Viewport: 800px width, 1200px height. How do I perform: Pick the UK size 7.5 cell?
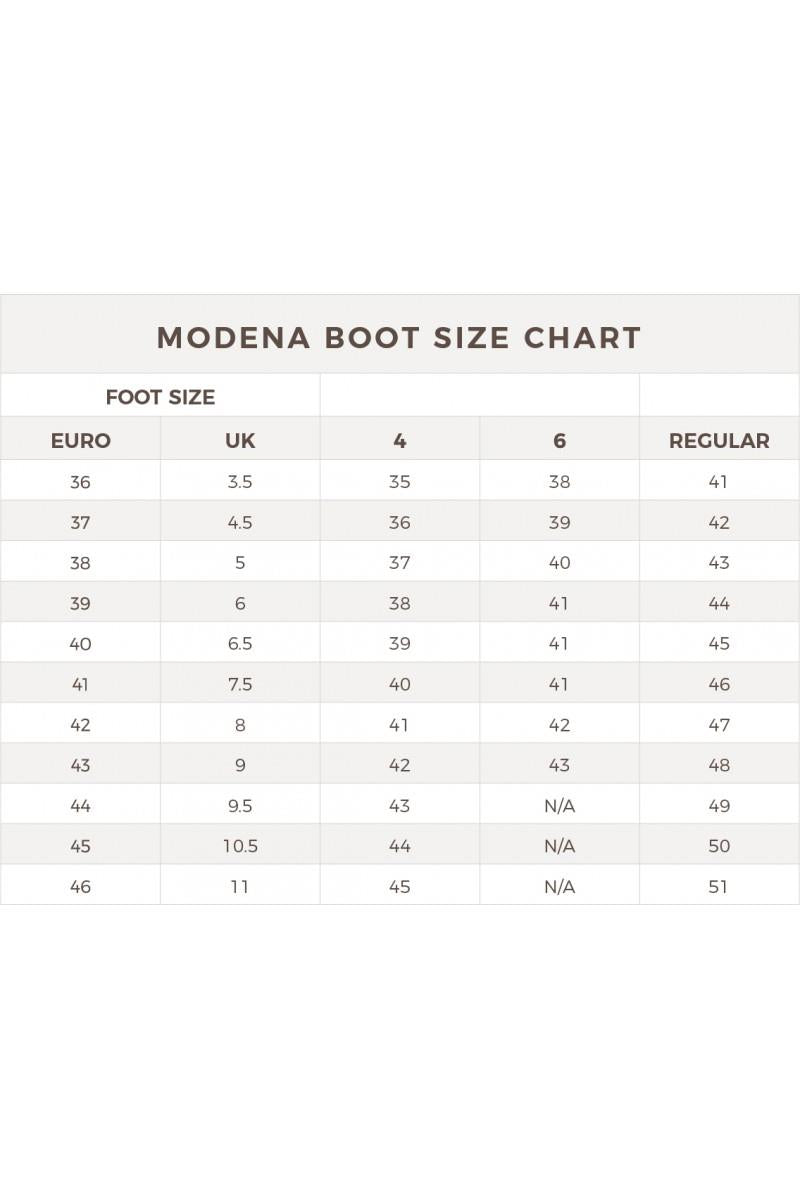click(240, 684)
